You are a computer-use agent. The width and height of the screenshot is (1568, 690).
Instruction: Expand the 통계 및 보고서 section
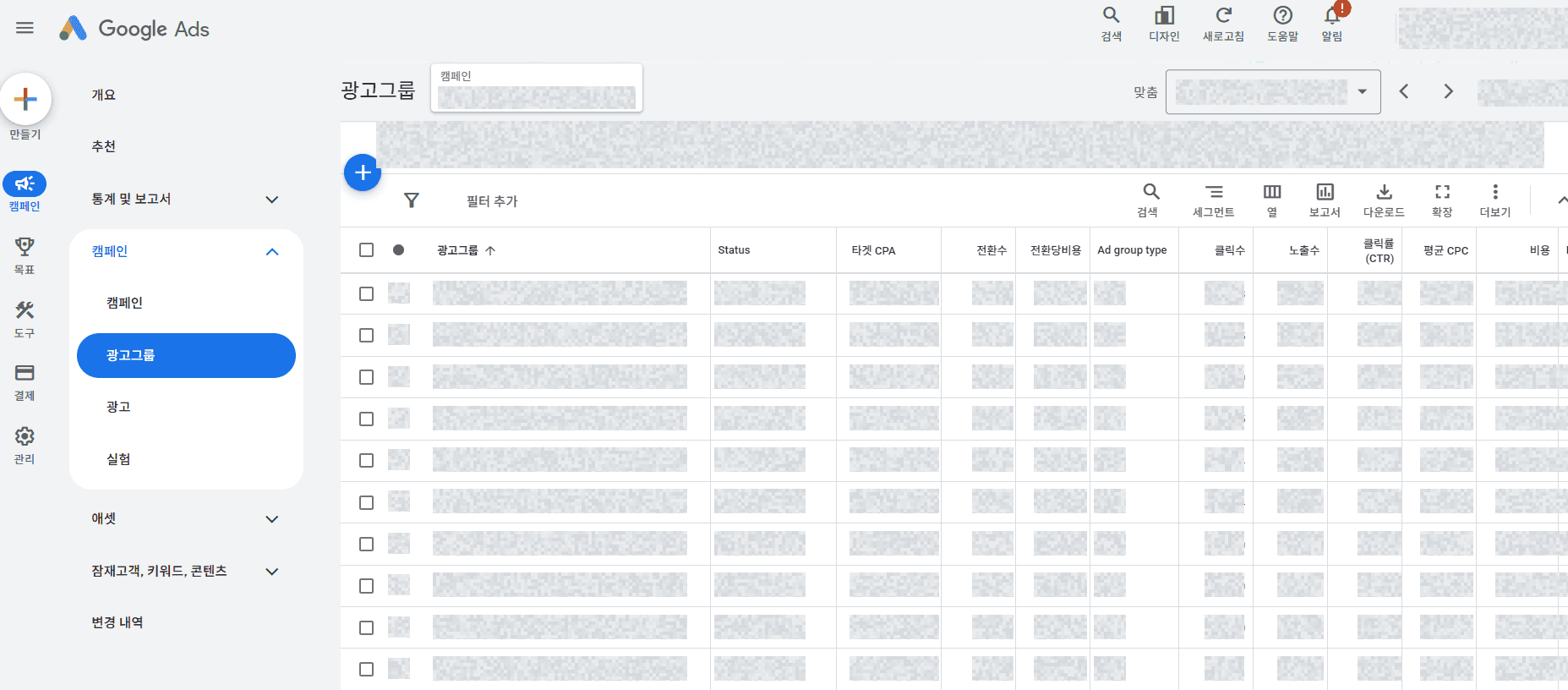pyautogui.click(x=186, y=200)
